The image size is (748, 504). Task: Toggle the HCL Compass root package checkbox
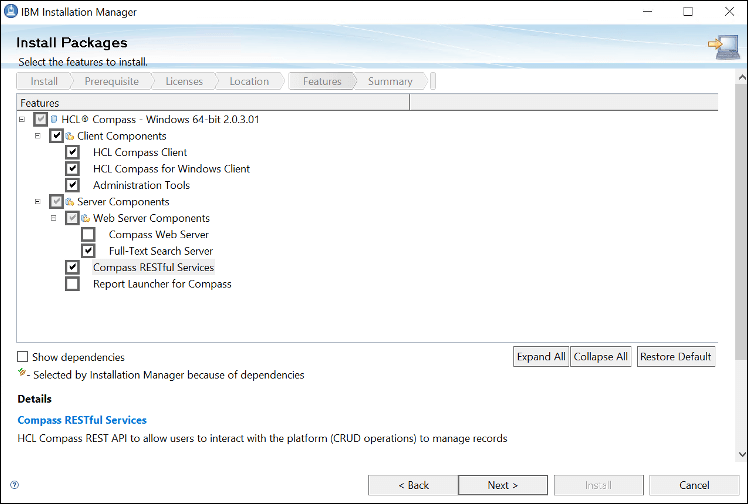pos(41,119)
